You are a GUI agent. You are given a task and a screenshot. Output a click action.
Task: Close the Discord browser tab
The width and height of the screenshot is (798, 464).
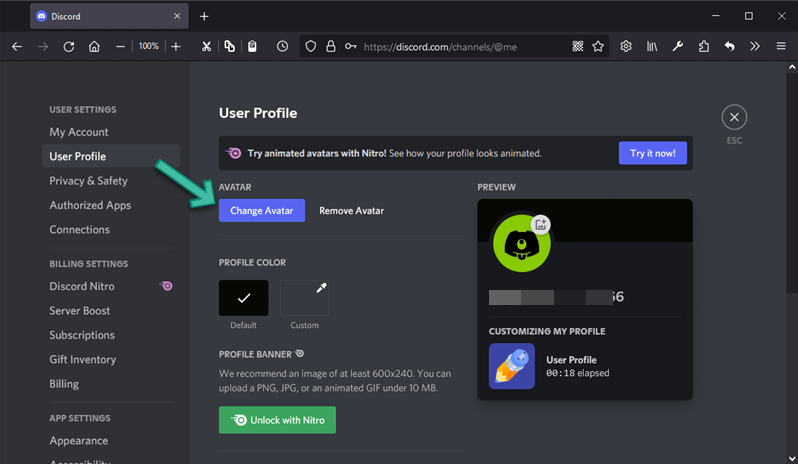[x=177, y=16]
